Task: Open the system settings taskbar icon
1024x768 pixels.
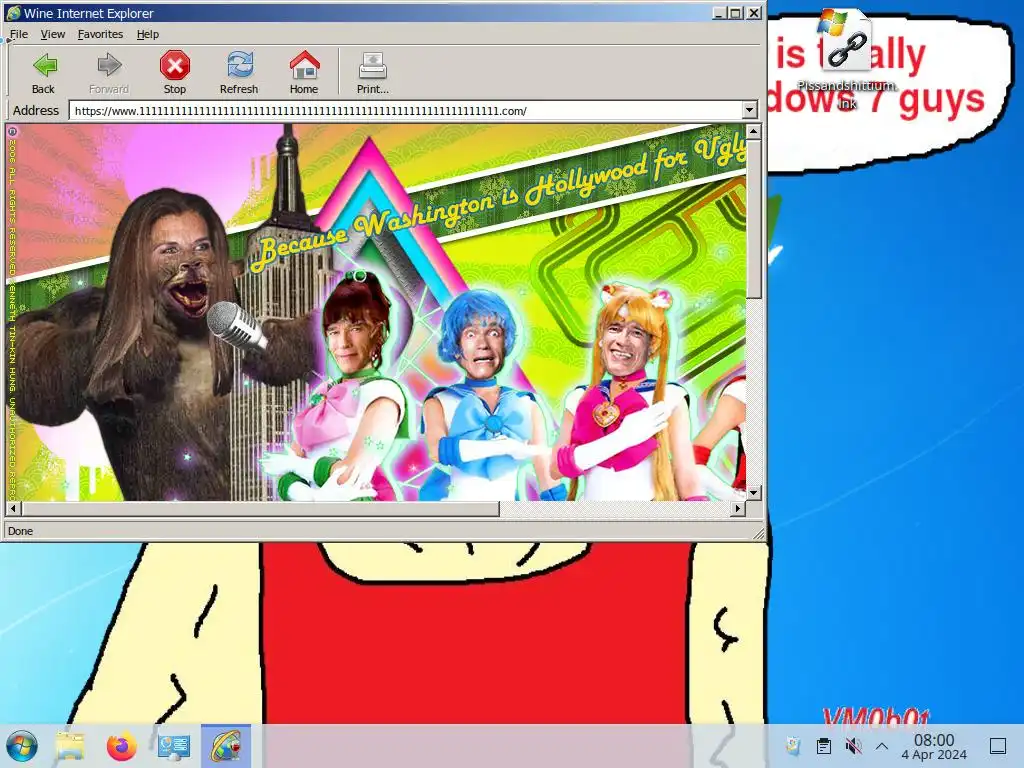Action: [x=174, y=746]
